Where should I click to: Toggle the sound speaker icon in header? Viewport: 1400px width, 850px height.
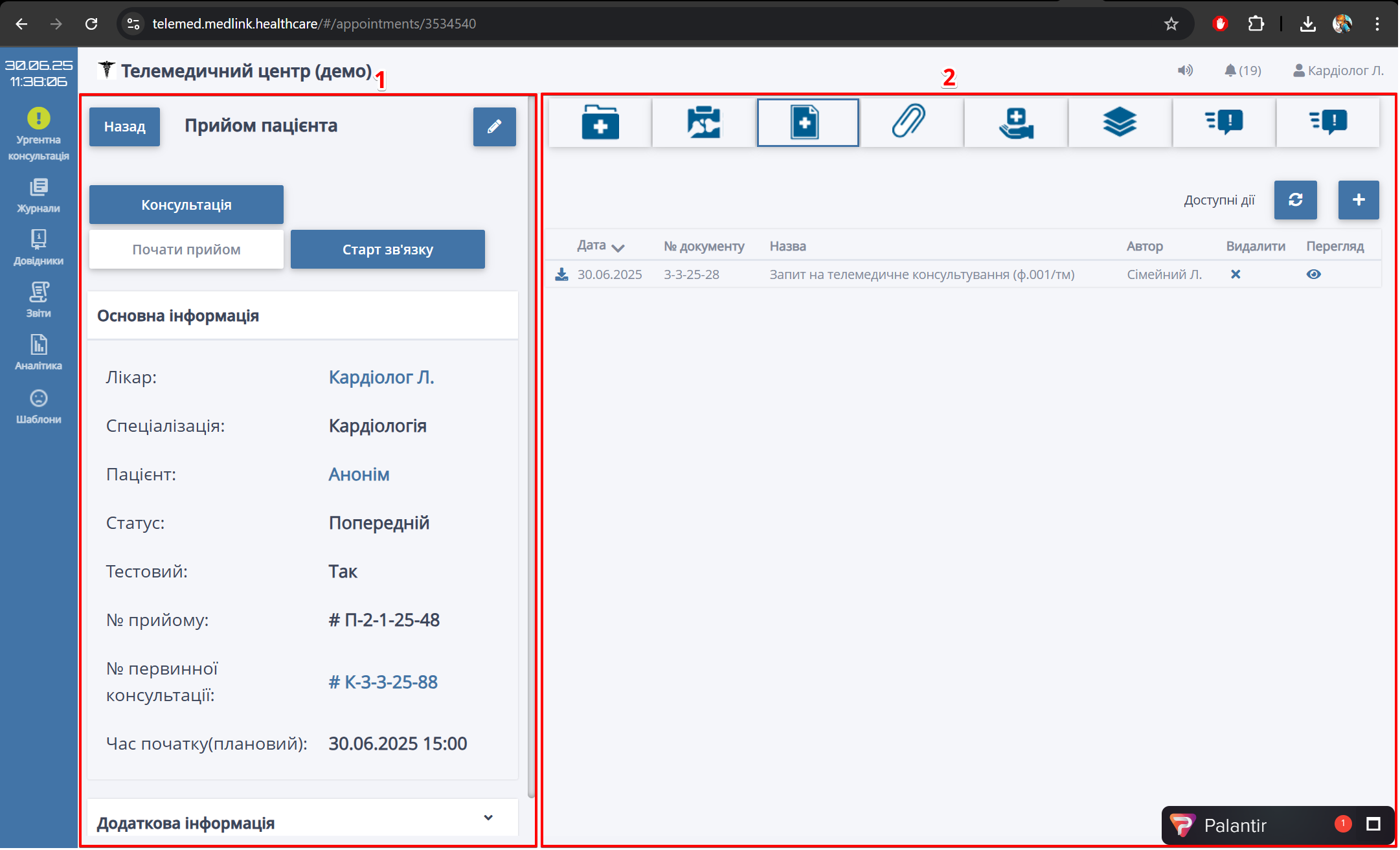coord(1184,71)
